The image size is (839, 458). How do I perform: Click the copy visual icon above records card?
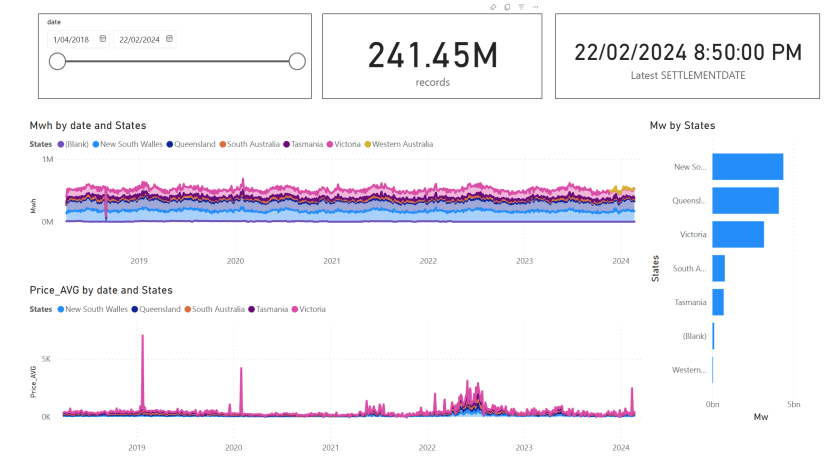507,7
